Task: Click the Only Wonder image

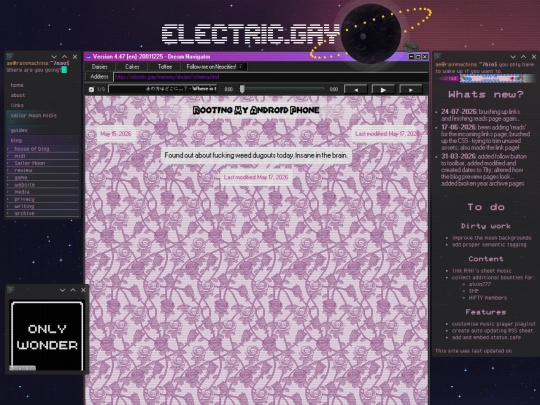Action: (x=47, y=336)
